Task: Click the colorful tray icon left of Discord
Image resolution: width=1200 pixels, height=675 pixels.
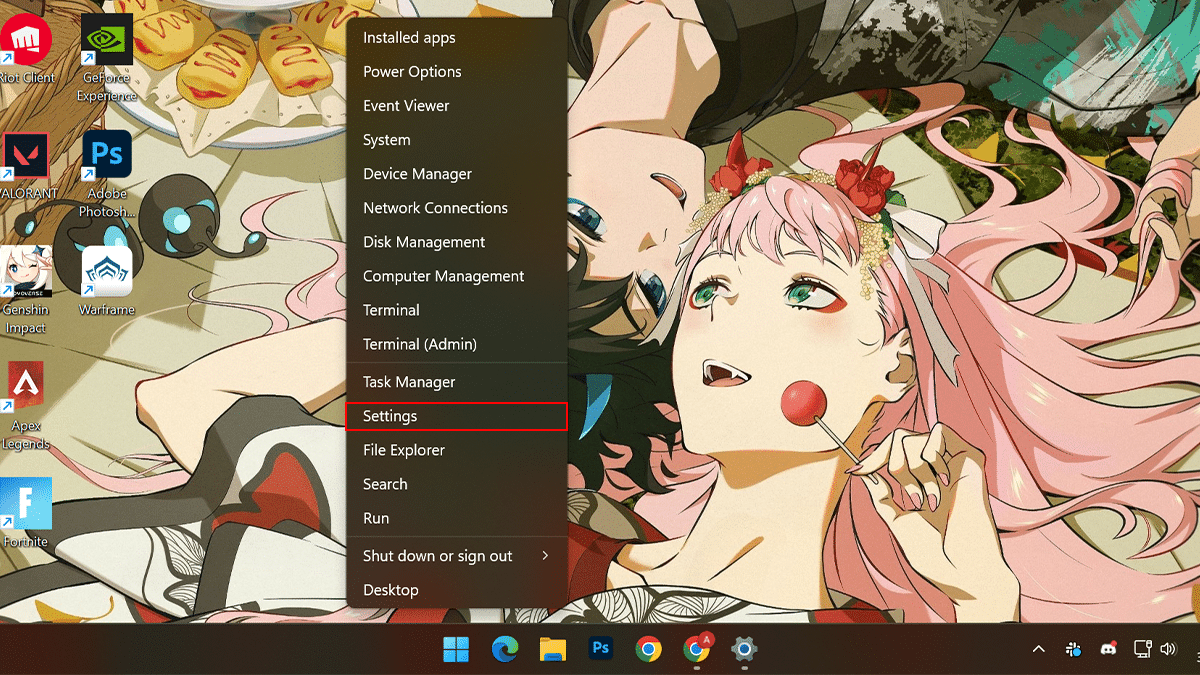Action: (1073, 649)
